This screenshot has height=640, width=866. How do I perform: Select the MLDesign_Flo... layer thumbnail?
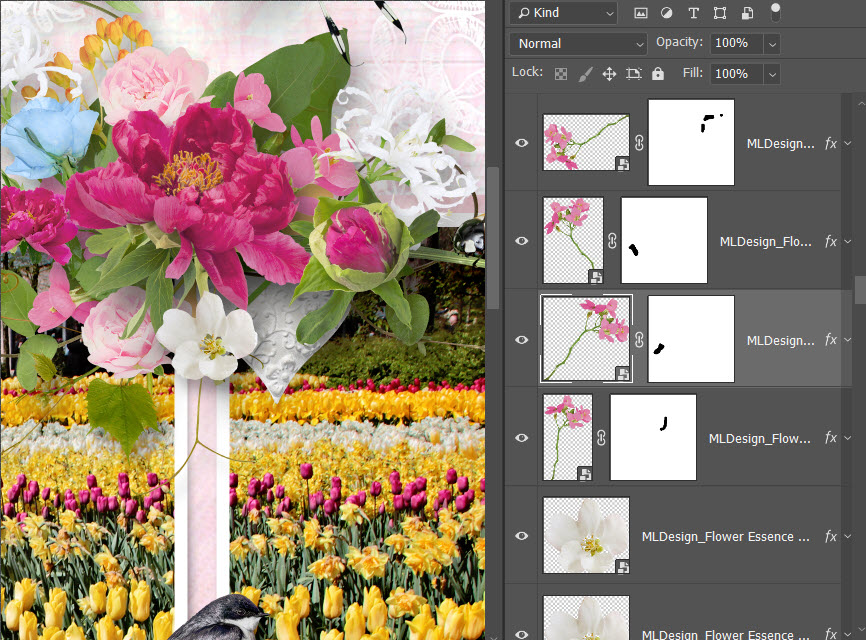point(573,240)
